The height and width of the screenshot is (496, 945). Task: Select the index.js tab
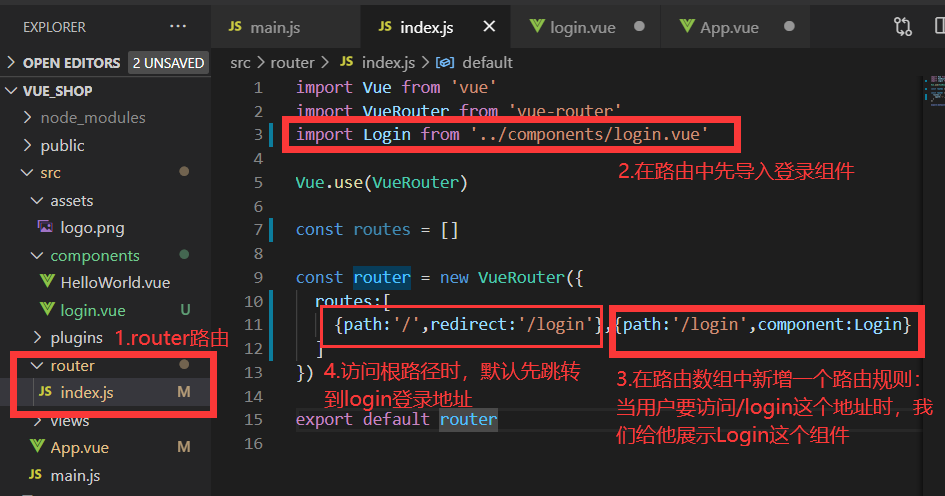pos(427,27)
